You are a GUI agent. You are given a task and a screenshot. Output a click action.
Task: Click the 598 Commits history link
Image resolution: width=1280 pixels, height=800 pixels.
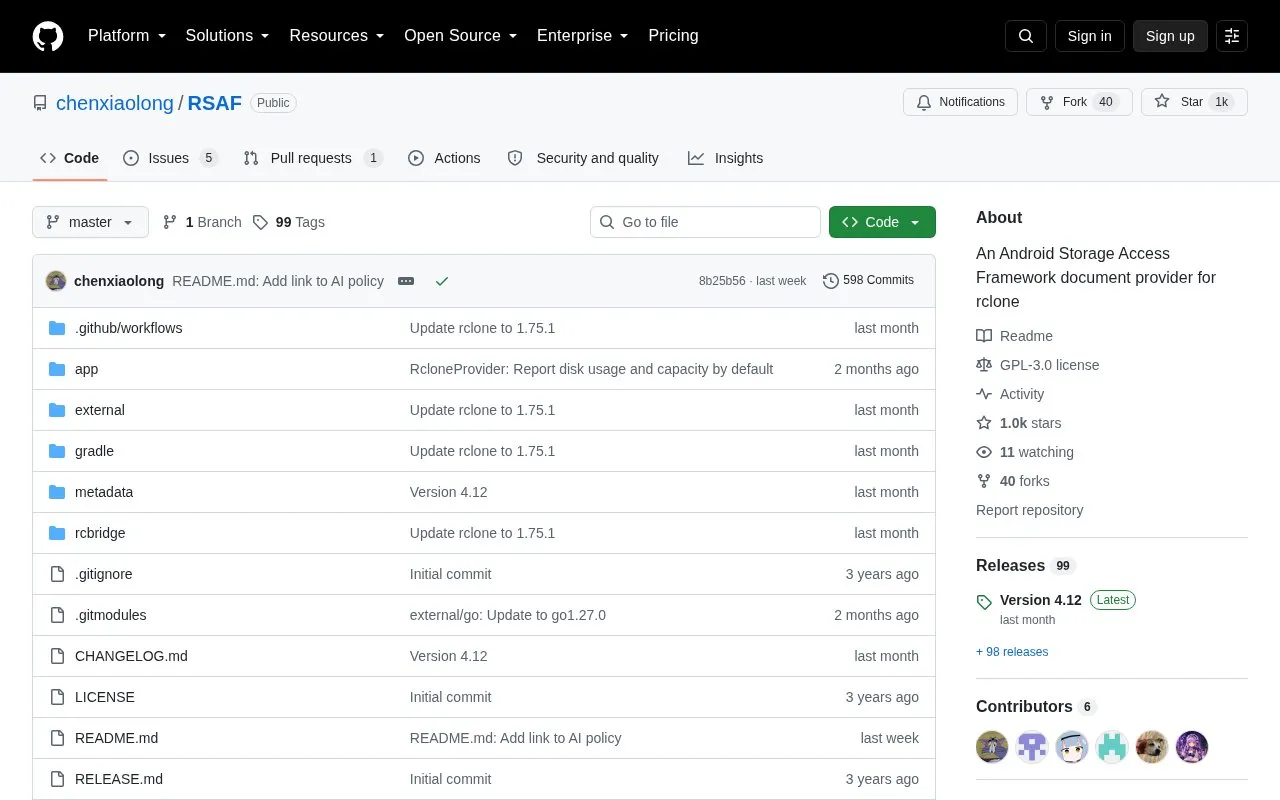[x=868, y=281]
